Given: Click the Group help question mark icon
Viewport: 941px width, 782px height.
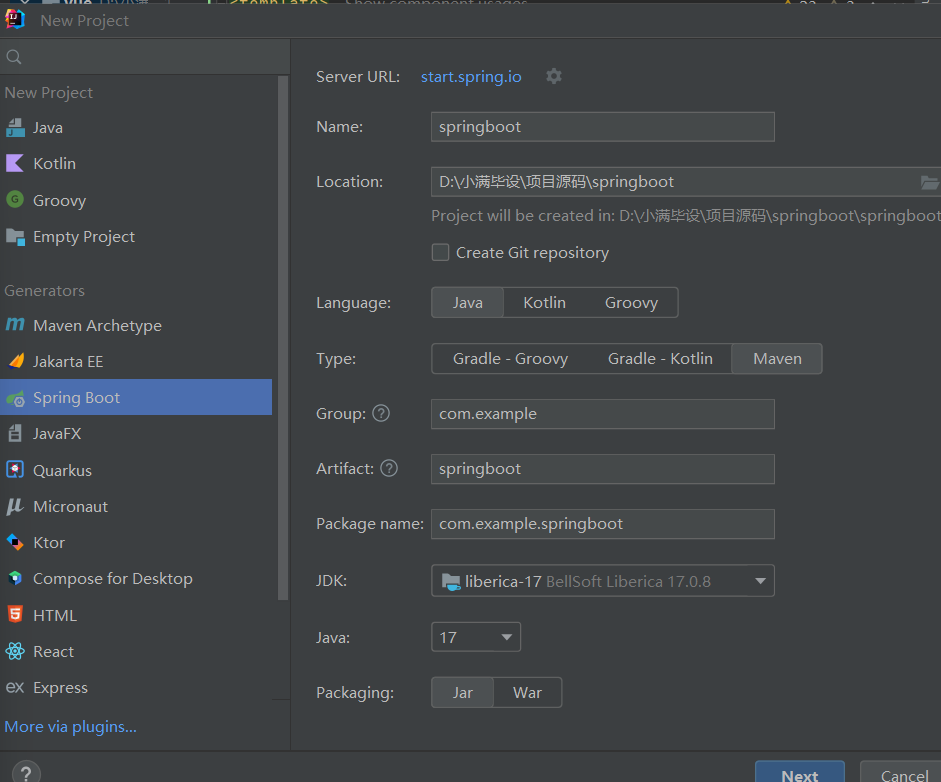Looking at the screenshot, I should (381, 413).
